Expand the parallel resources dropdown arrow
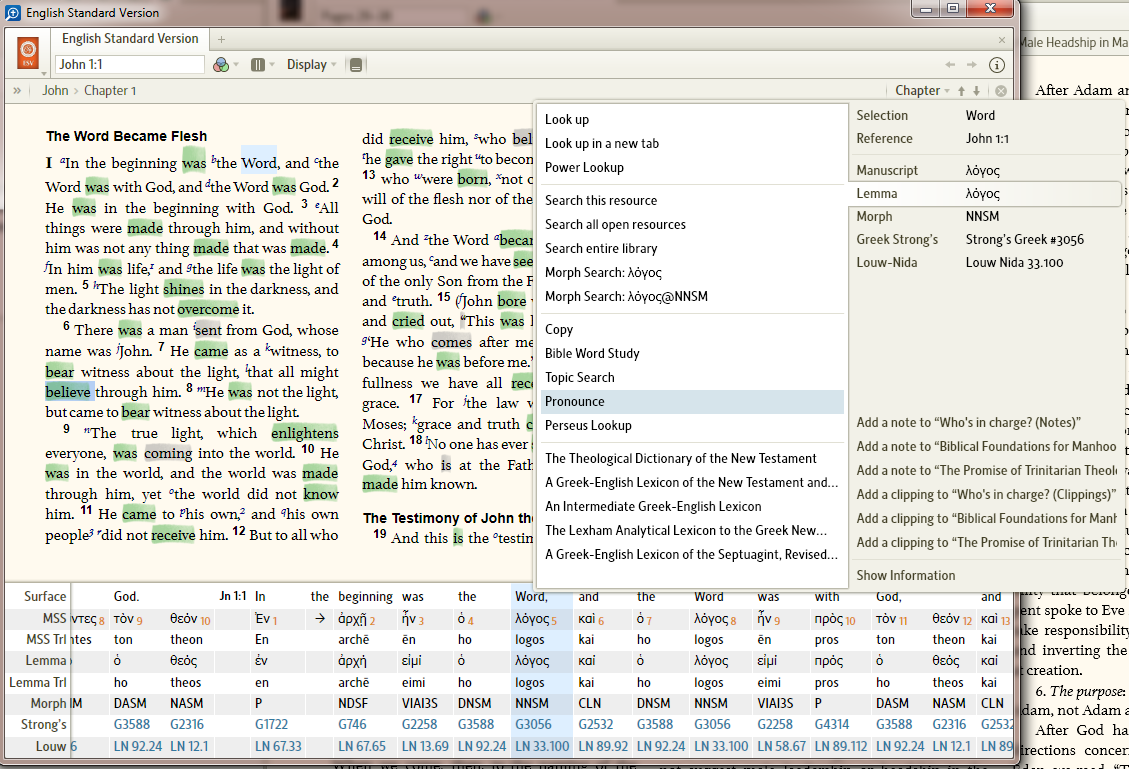 272,65
